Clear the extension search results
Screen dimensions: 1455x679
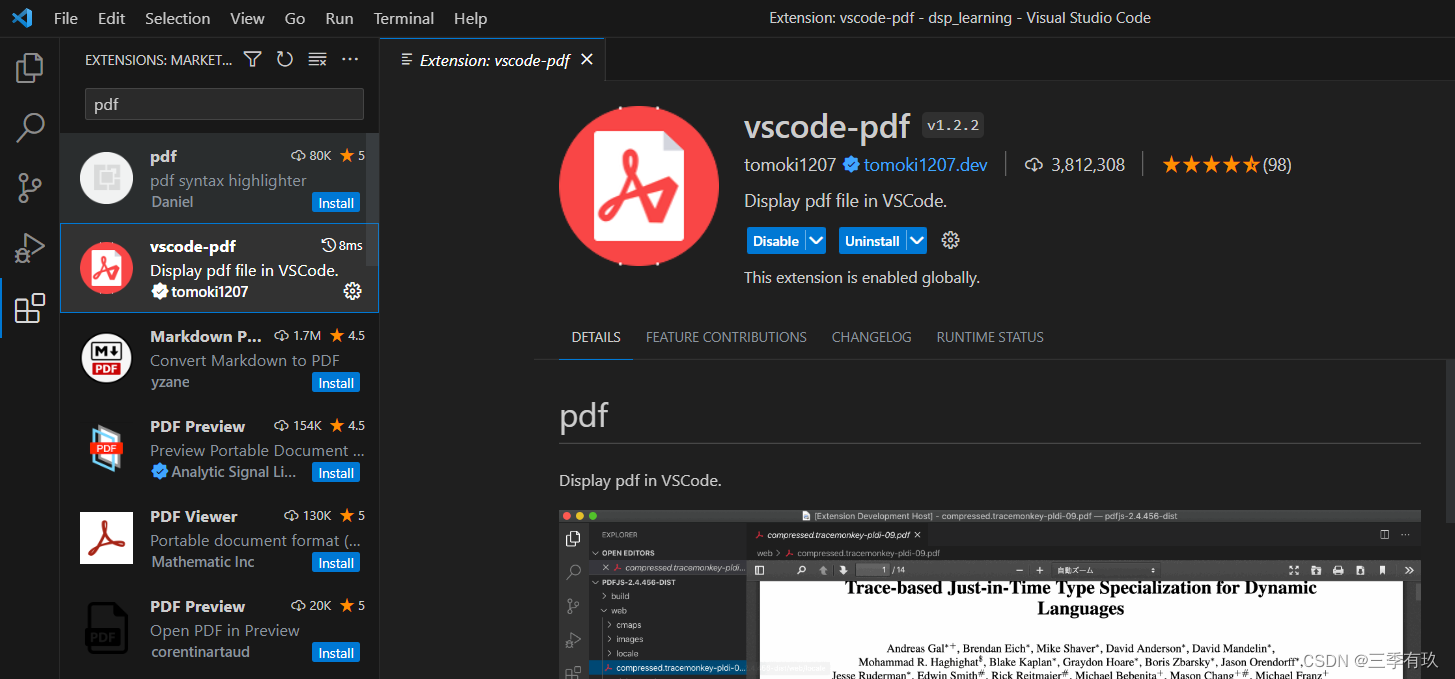317,59
